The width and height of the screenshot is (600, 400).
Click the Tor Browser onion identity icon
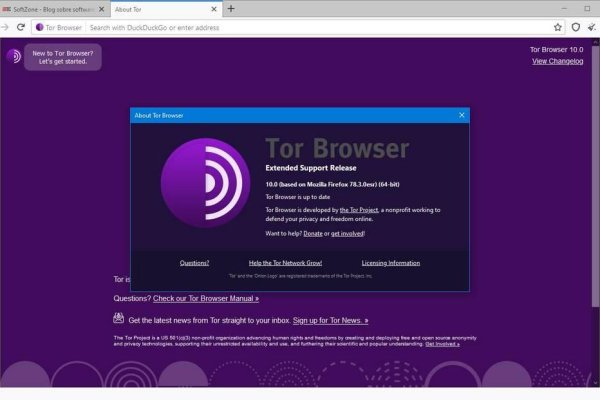(40, 27)
